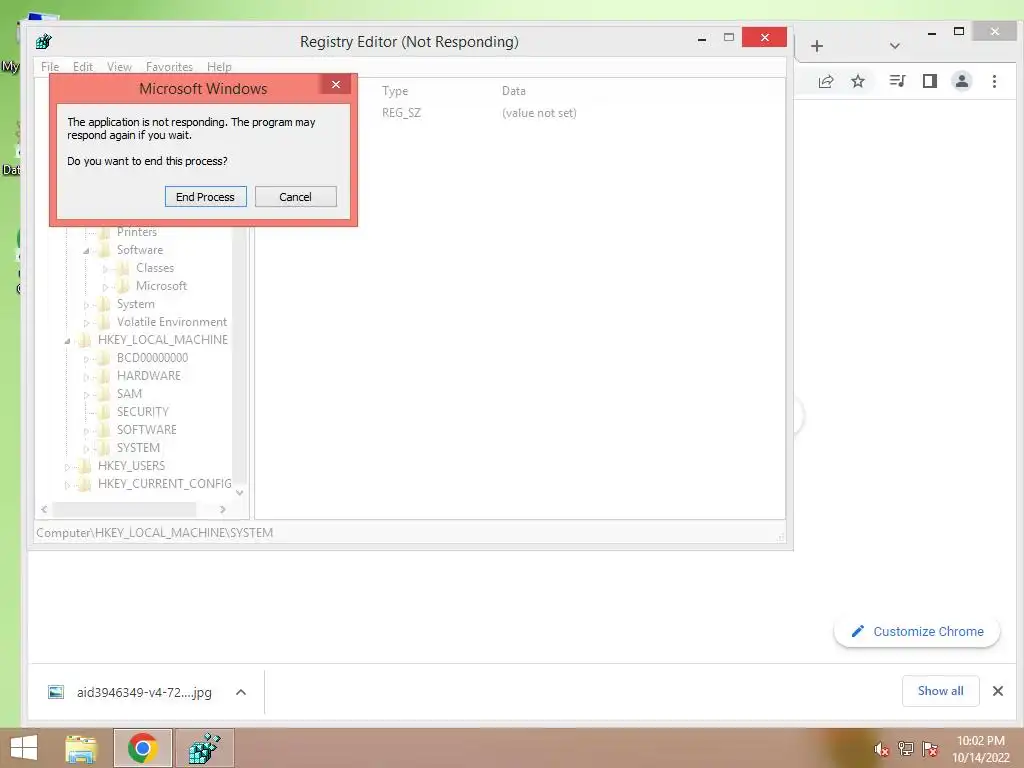Expand the HKEY_USERS hive
This screenshot has height=768, width=1024.
[x=67, y=467]
